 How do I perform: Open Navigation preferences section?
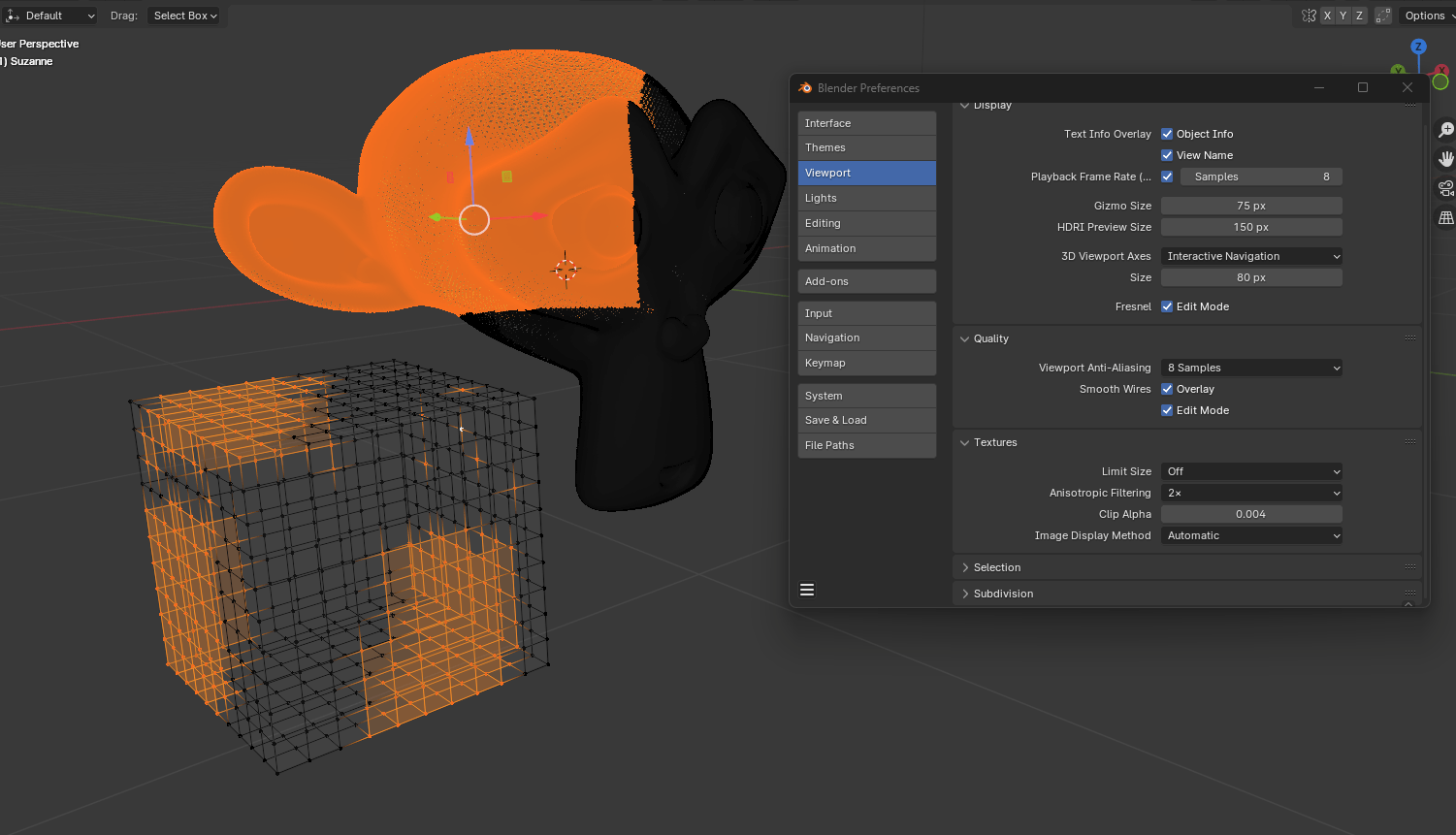(867, 337)
